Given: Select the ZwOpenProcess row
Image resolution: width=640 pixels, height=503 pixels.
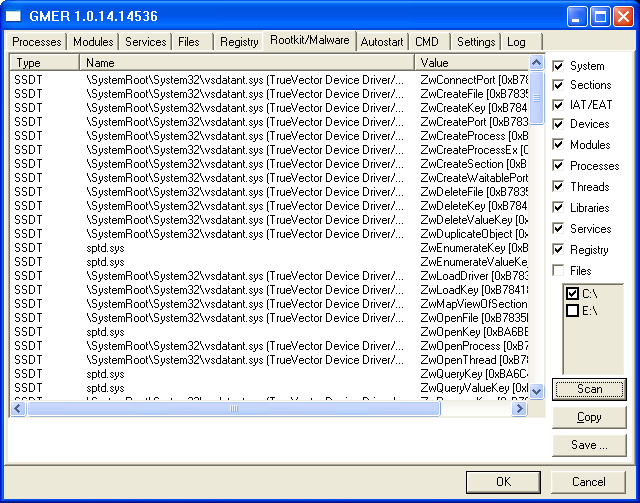Looking at the screenshot, I should (x=269, y=346).
